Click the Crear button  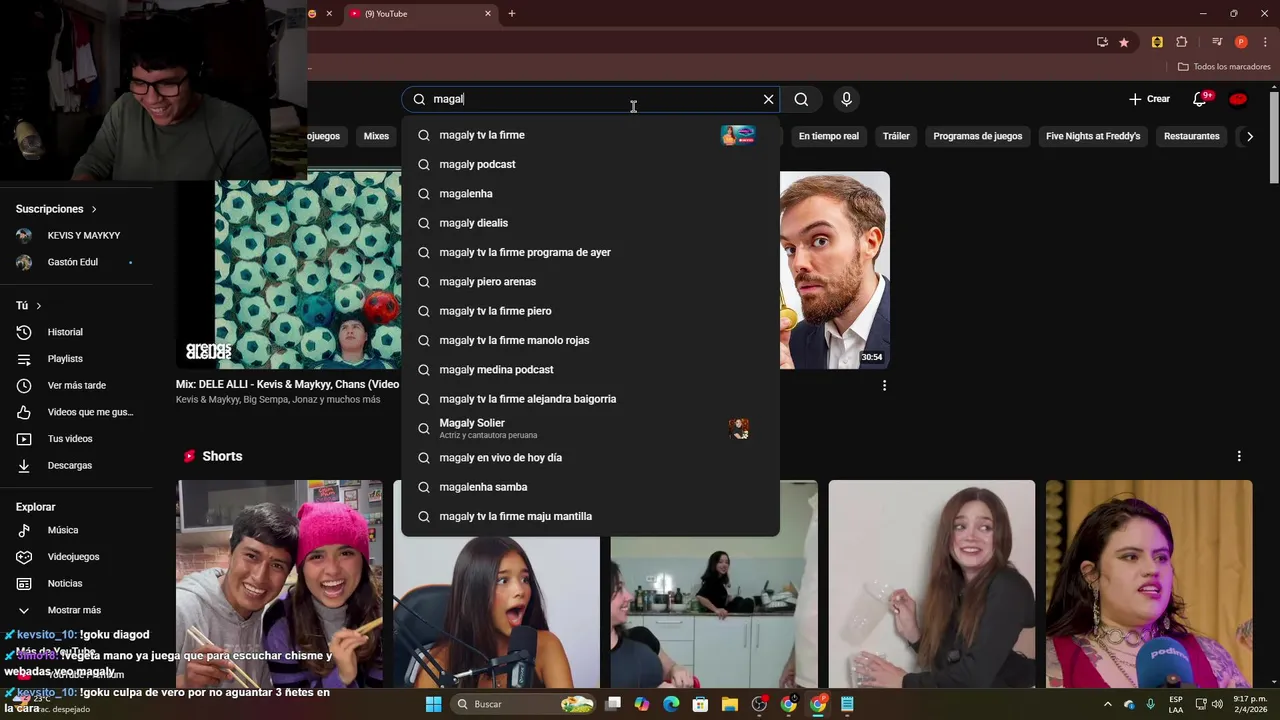click(x=1149, y=99)
